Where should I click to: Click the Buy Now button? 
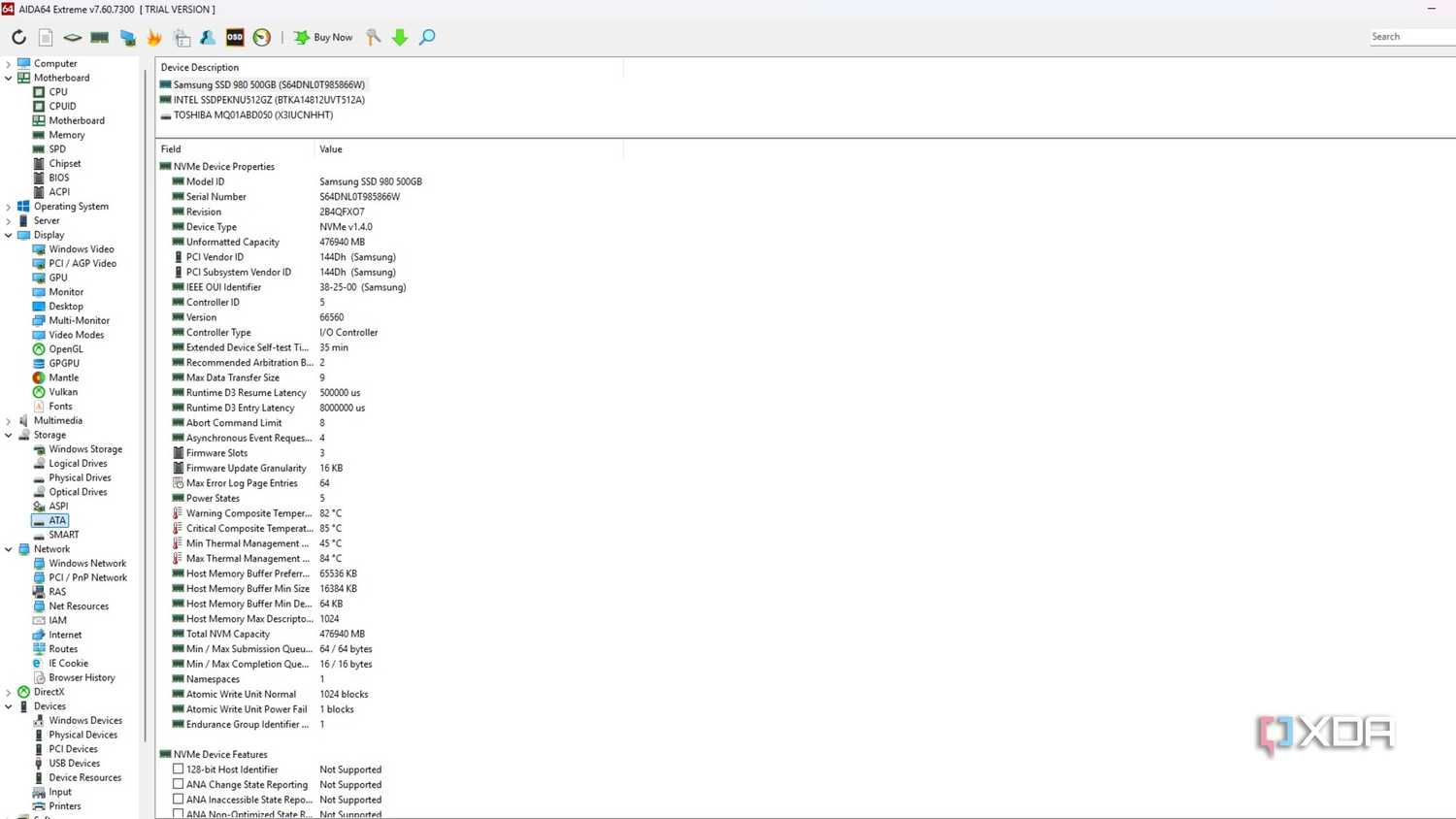(323, 37)
